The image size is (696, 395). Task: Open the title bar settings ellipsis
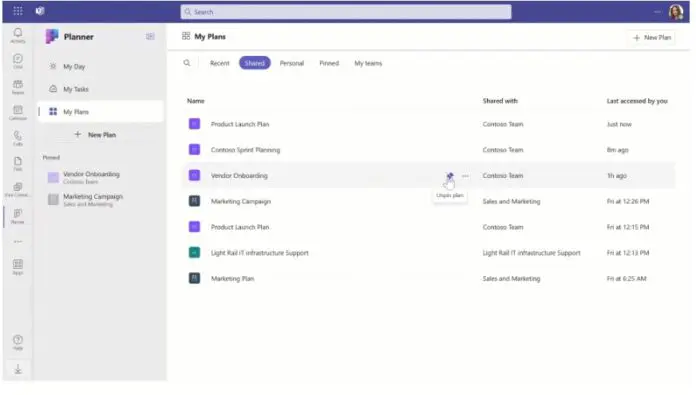(x=657, y=12)
